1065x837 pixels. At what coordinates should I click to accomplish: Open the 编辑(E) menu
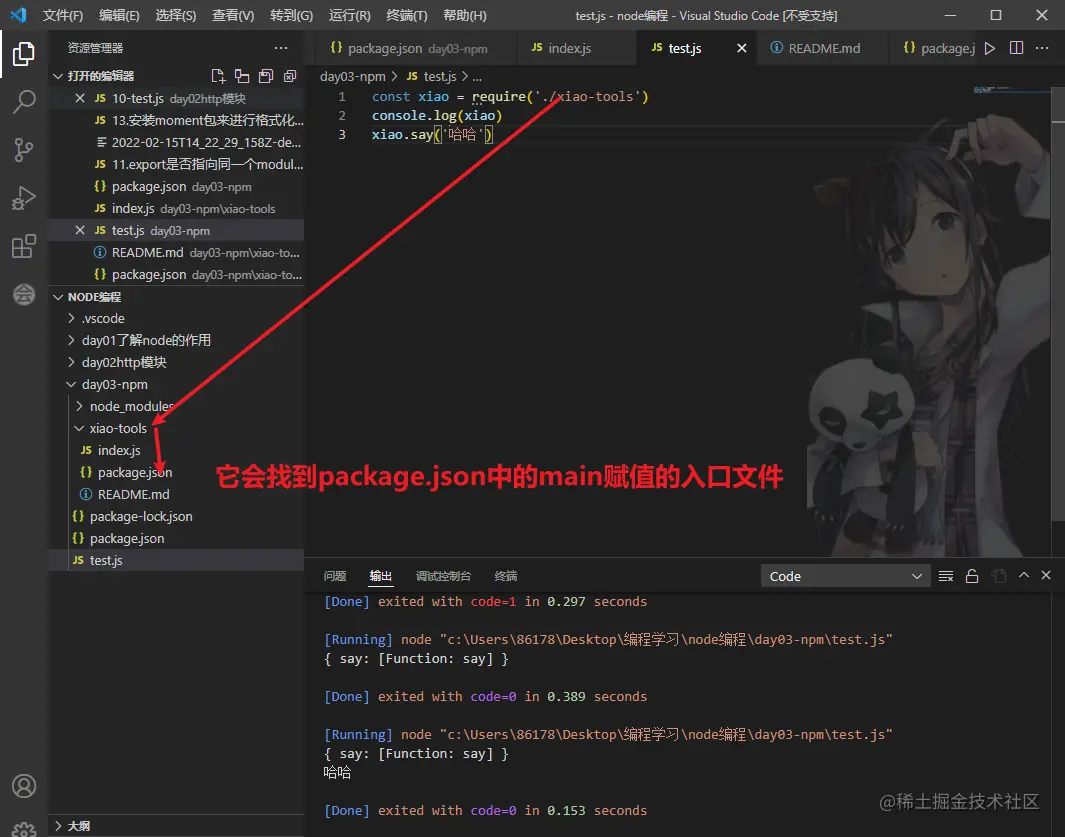119,15
